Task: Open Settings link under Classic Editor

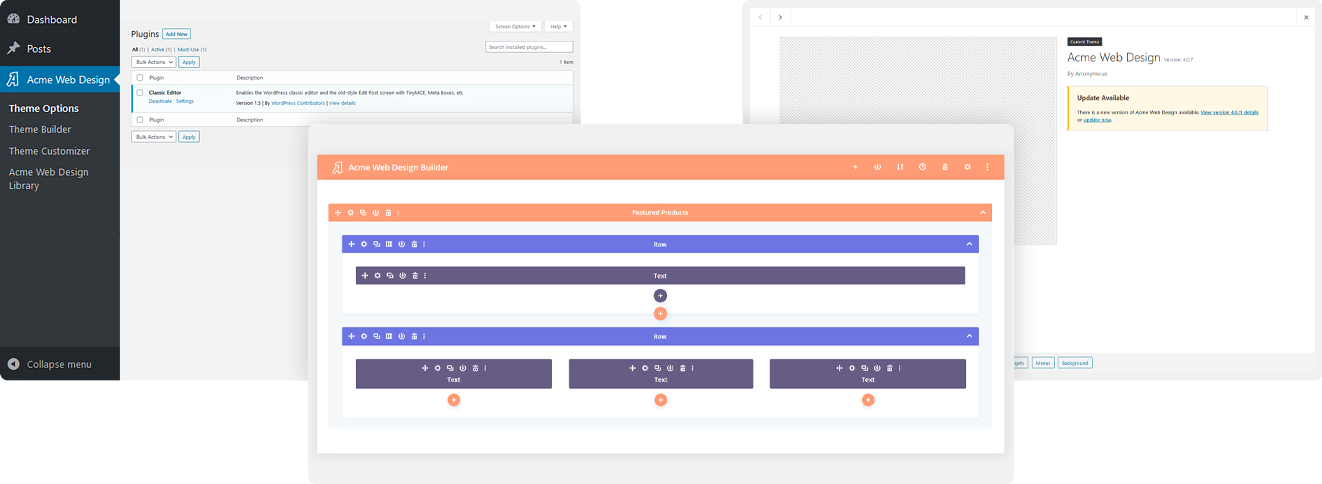Action: tap(185, 102)
